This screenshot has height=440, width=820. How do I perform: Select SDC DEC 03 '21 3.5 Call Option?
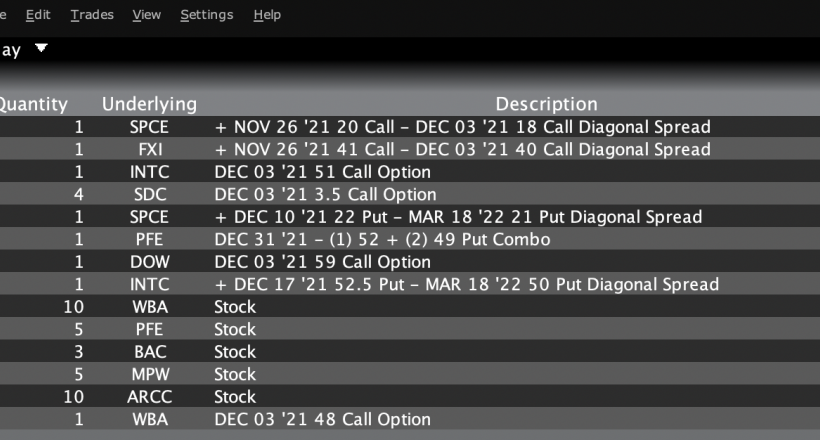[325, 194]
